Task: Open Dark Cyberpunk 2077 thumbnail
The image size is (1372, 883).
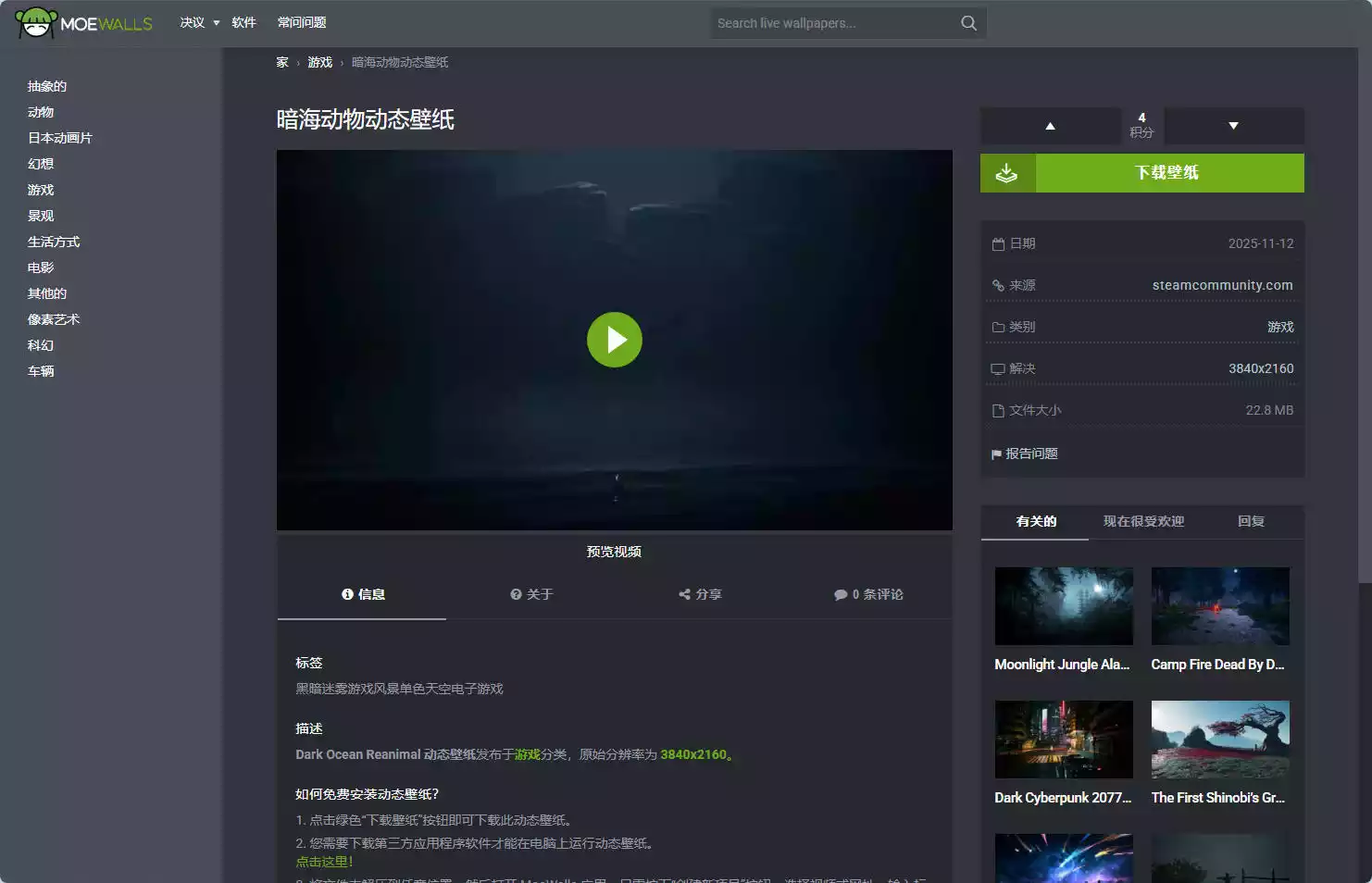Action: (1064, 740)
